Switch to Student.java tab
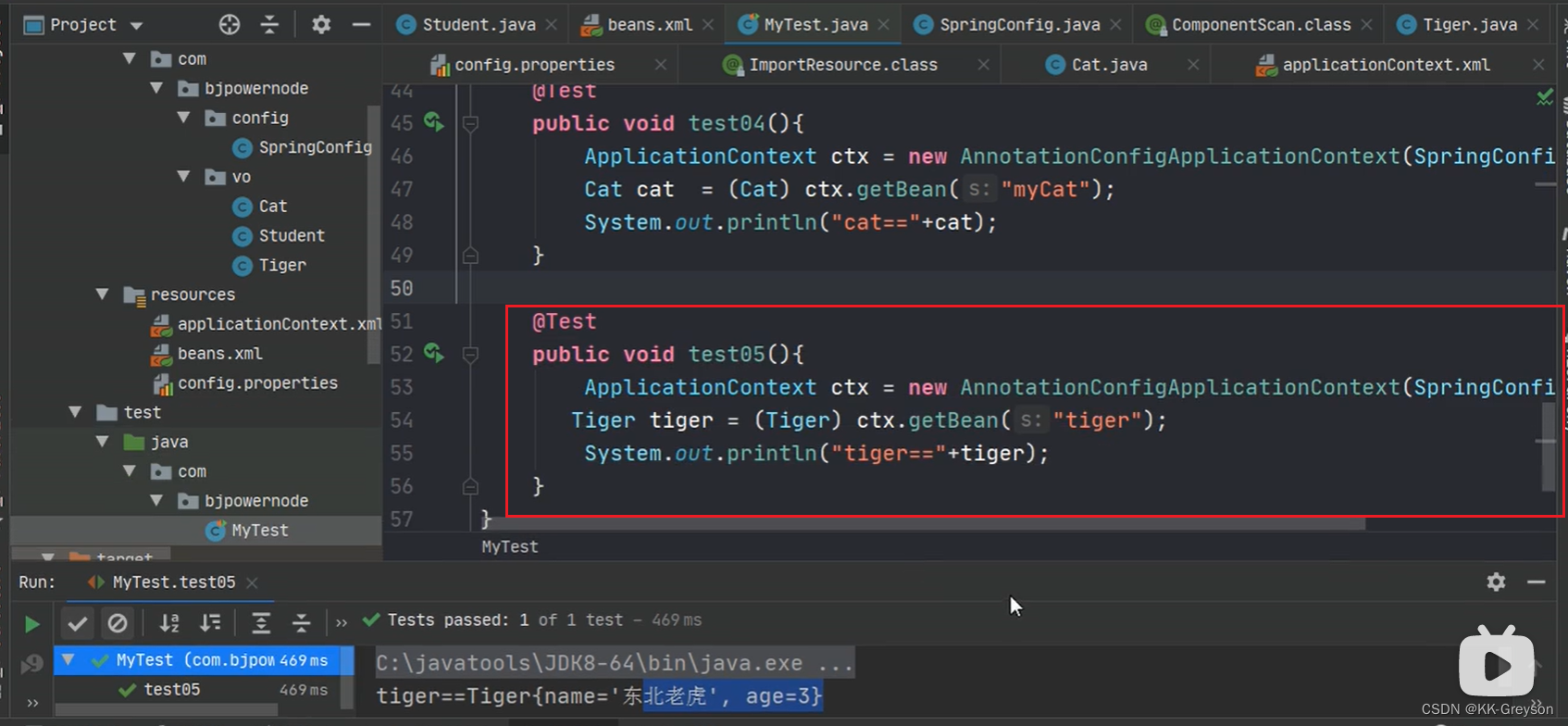The height and width of the screenshot is (726, 1568). [x=479, y=25]
